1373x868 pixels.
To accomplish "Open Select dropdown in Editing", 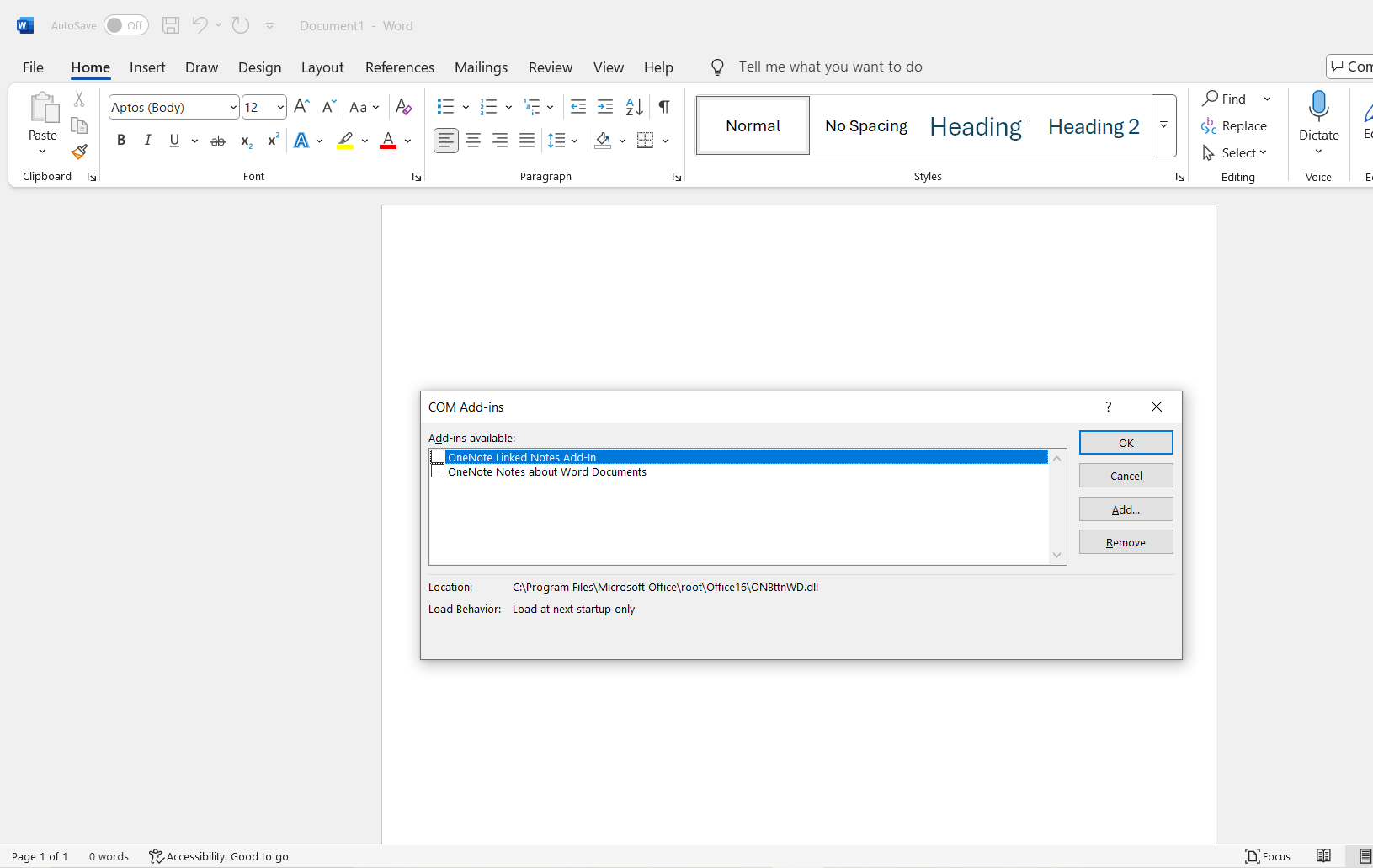I will (1235, 152).
